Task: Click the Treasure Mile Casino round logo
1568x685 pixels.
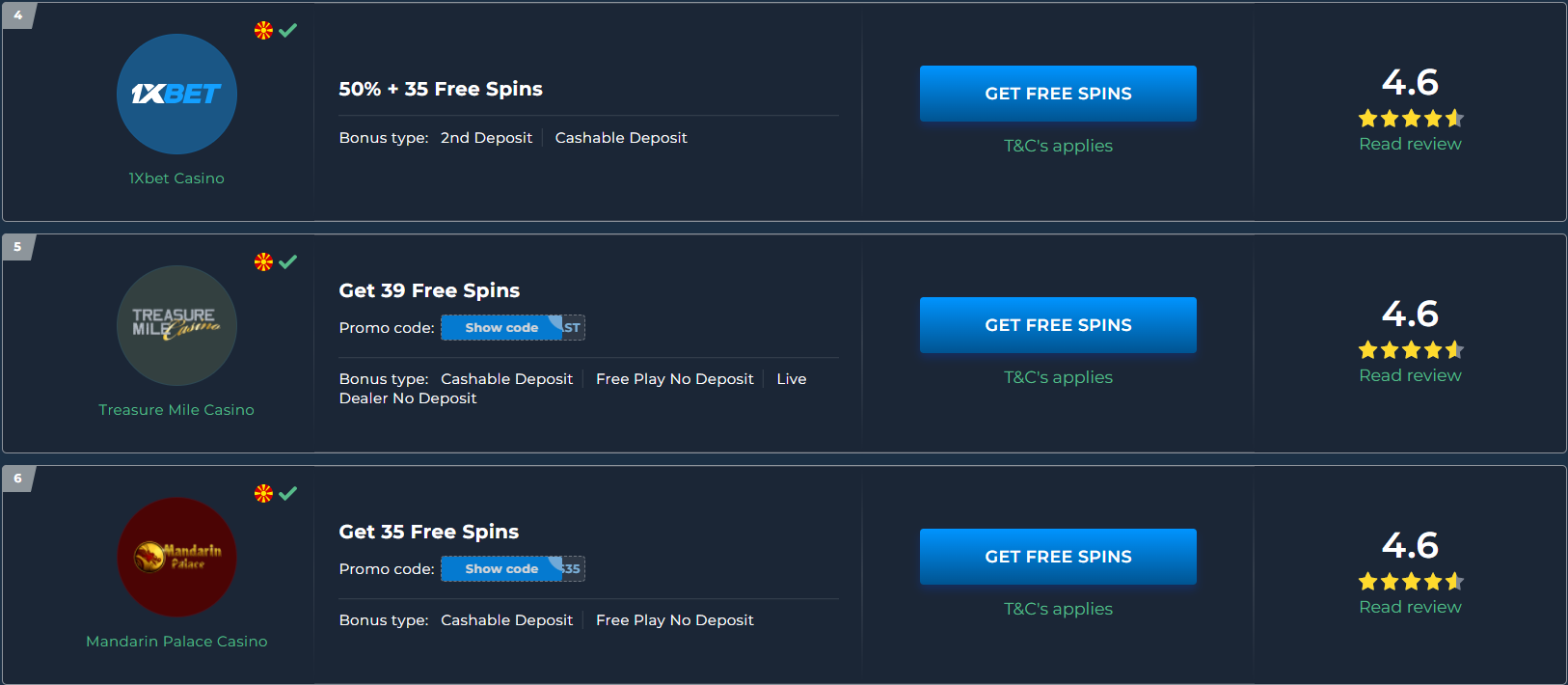Action: click(176, 325)
